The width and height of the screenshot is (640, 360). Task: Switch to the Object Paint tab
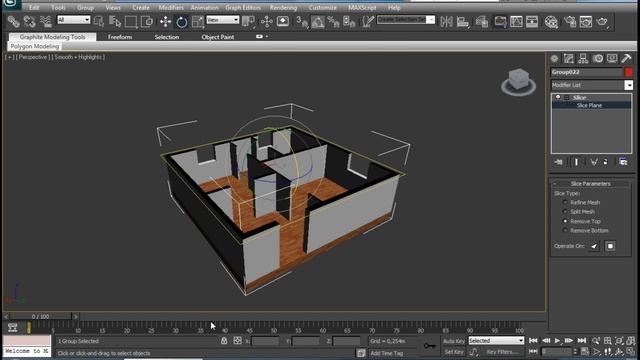[218, 37]
